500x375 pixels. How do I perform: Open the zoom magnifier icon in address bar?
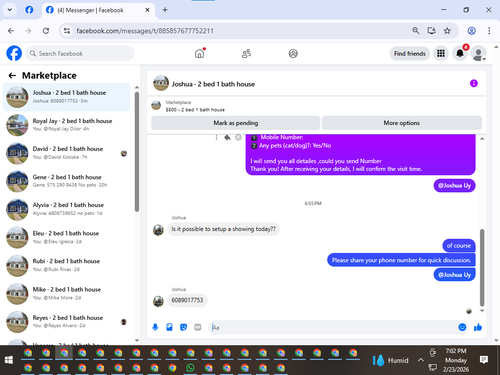coord(415,31)
